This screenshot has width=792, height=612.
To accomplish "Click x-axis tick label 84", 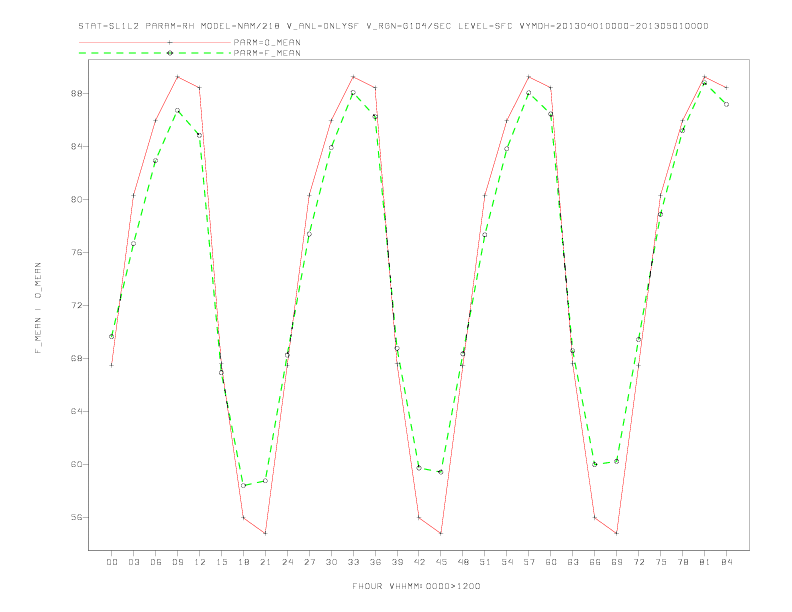I will coord(726,562).
